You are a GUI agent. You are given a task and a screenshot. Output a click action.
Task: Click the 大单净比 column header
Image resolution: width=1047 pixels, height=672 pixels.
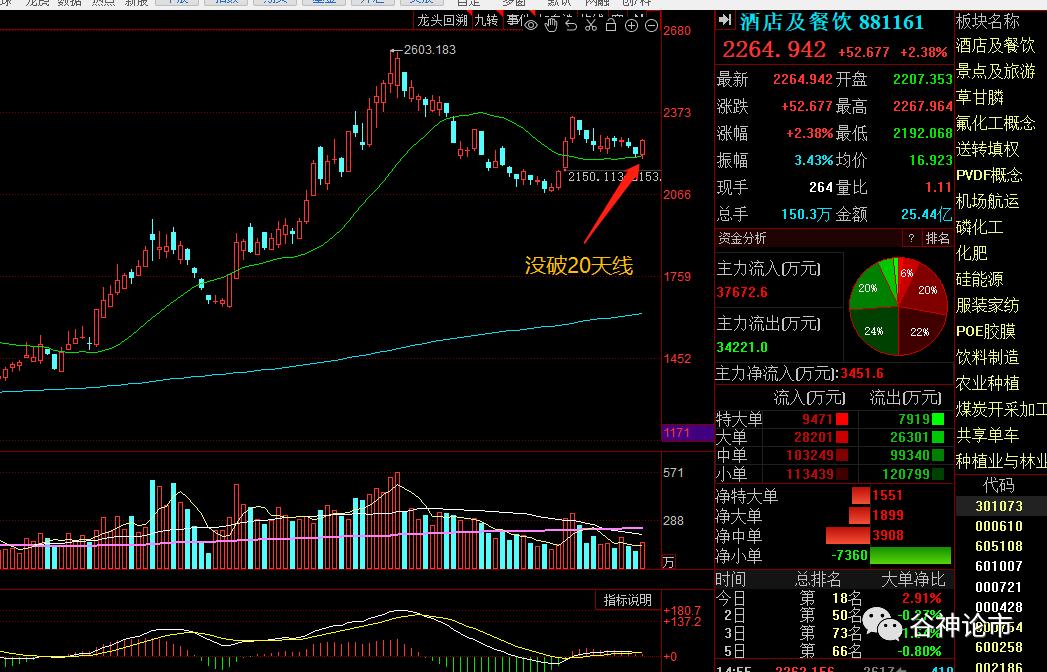[913, 580]
